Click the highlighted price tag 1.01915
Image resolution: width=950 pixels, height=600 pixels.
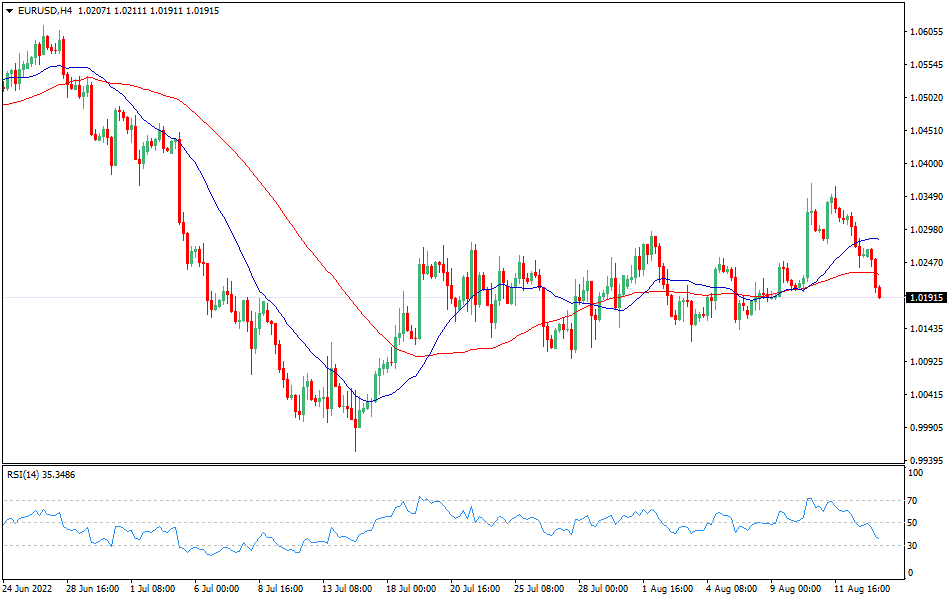tap(927, 296)
